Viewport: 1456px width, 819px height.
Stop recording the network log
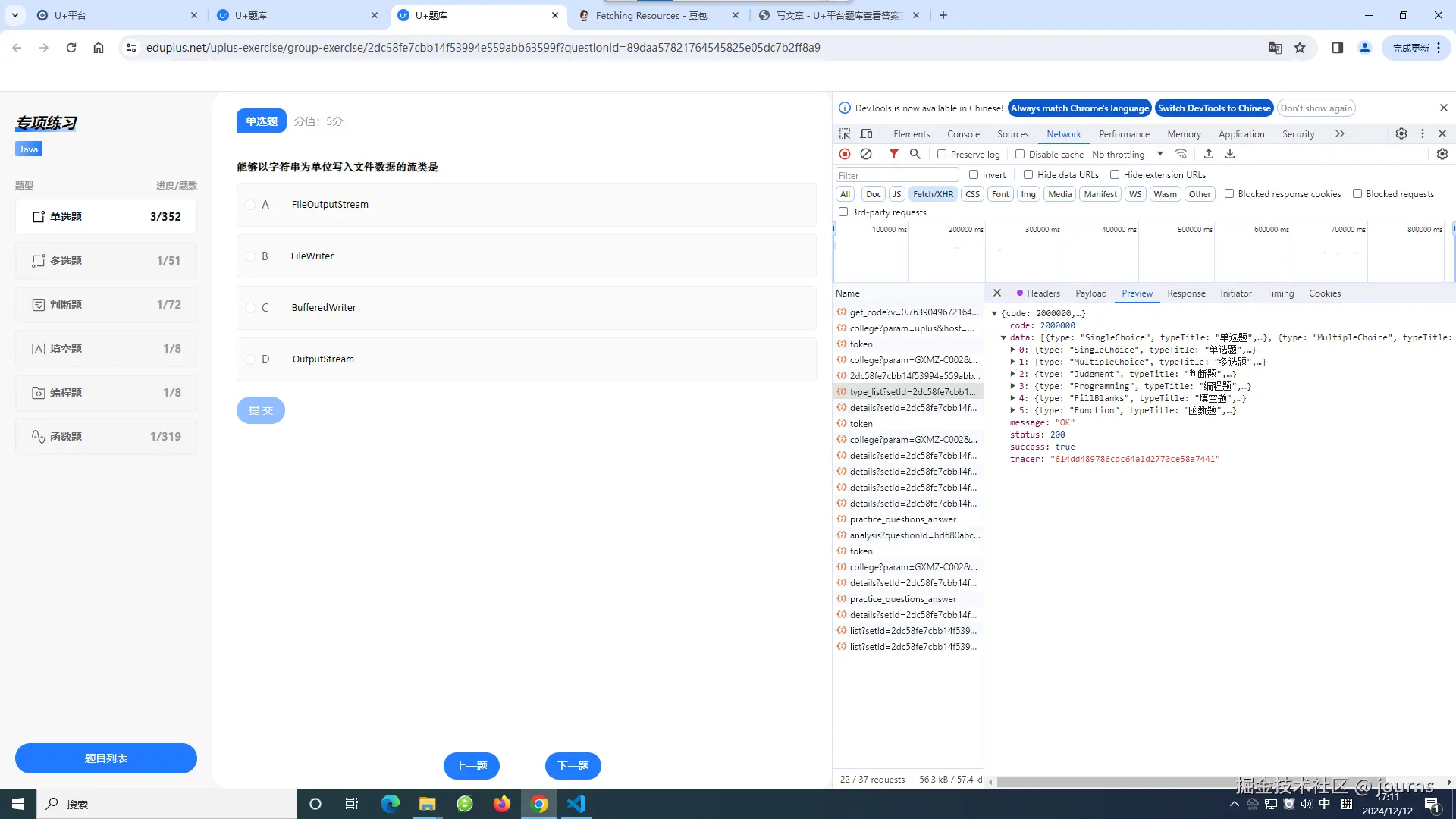[x=845, y=154]
